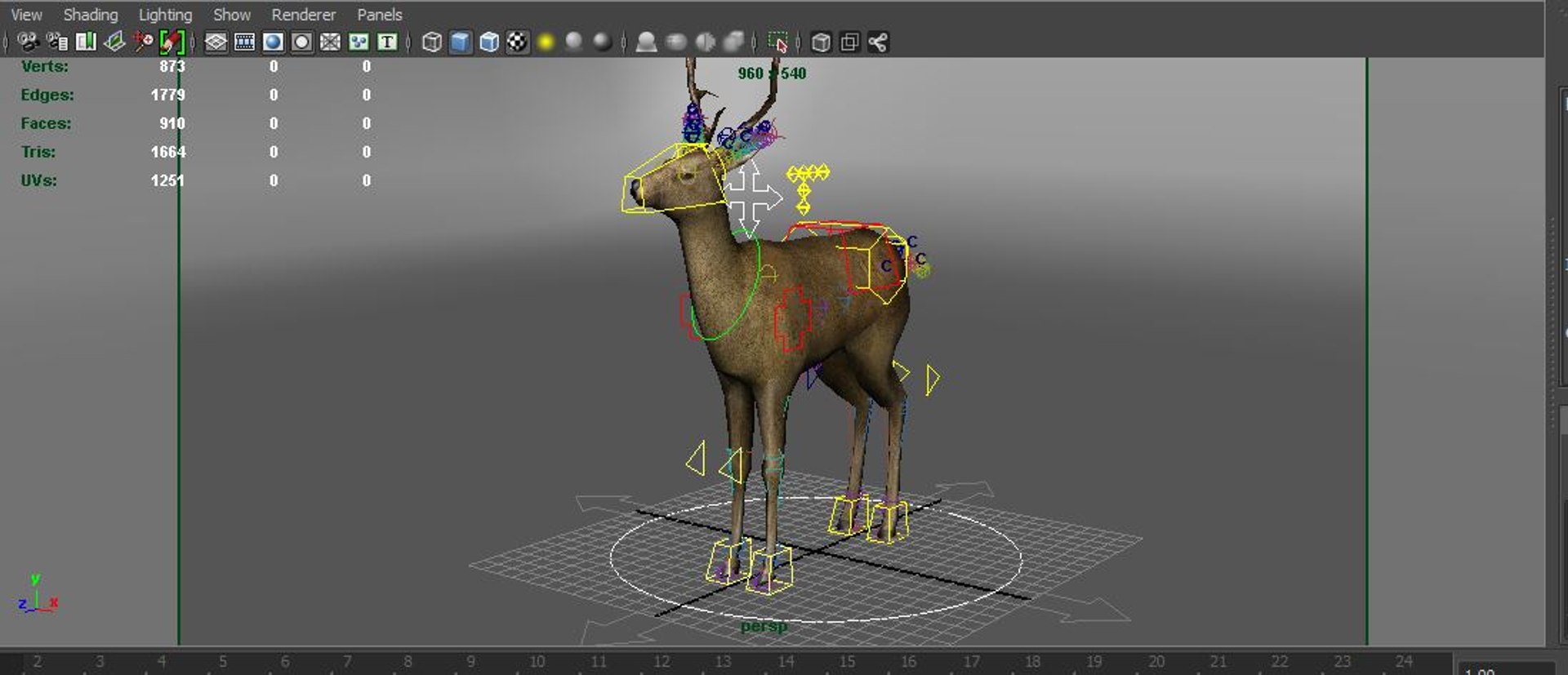Click the Edges count 1779
This screenshot has width=1568, height=675.
click(167, 95)
